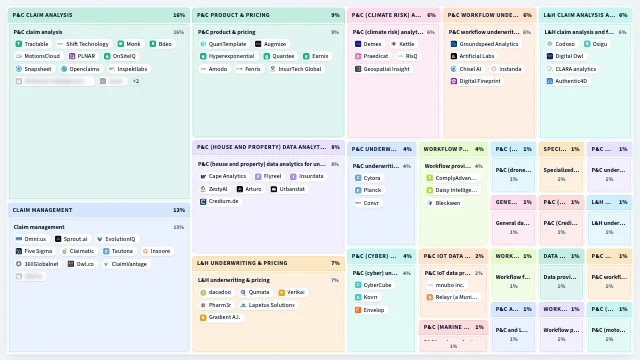Click the Groundspeed Analytics icon

click(453, 44)
